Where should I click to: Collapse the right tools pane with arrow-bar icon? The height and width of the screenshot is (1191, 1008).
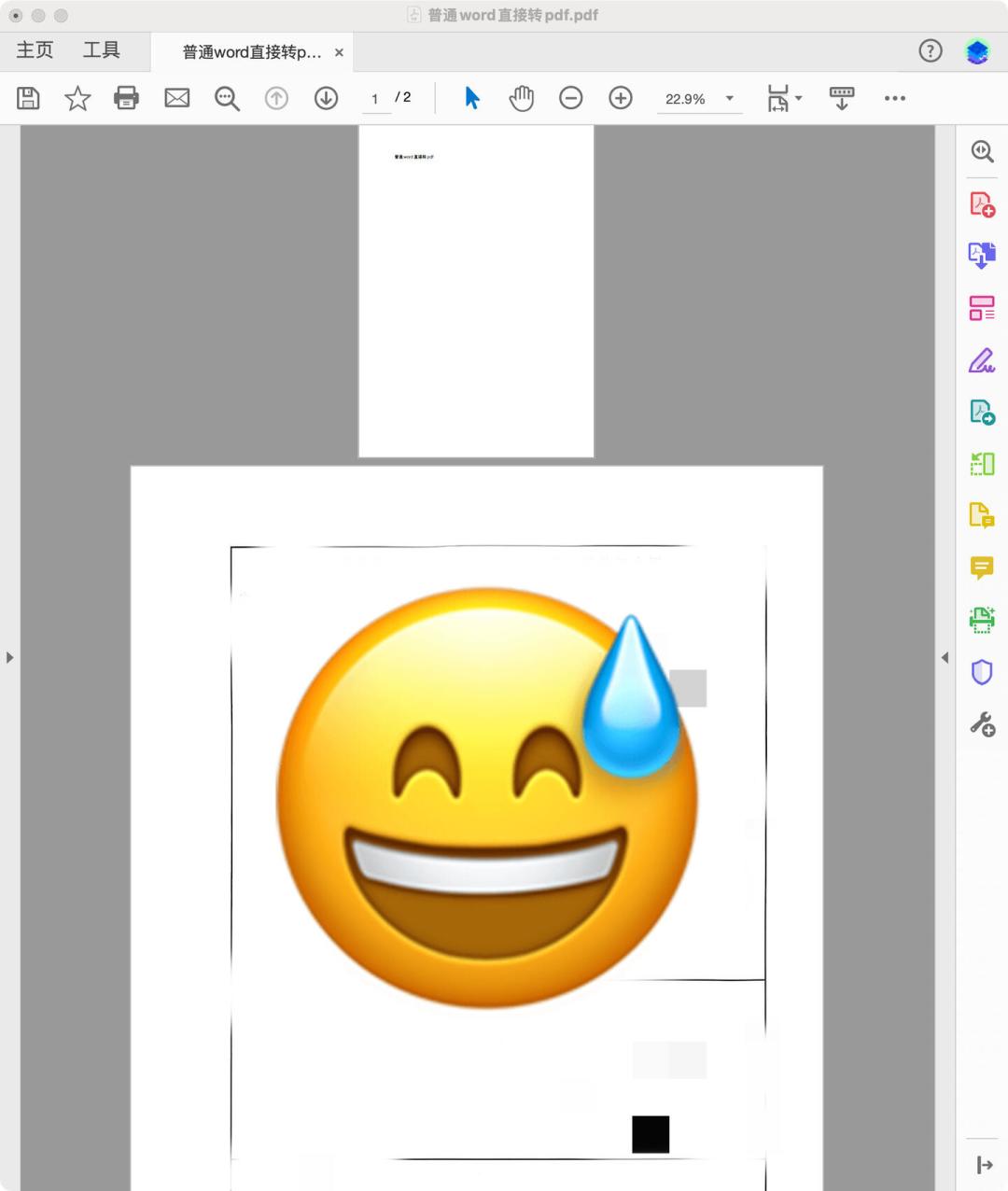984,1165
